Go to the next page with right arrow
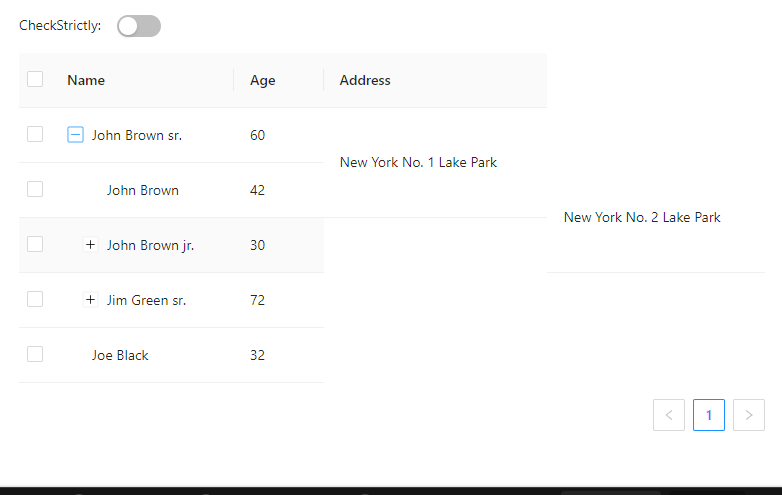782x495 pixels. pyautogui.click(x=749, y=415)
